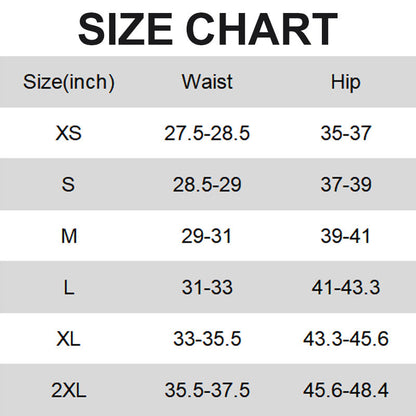Click the XL hip value 43.3-45.6
Viewport: 416px width, 416px height.
pos(346,339)
